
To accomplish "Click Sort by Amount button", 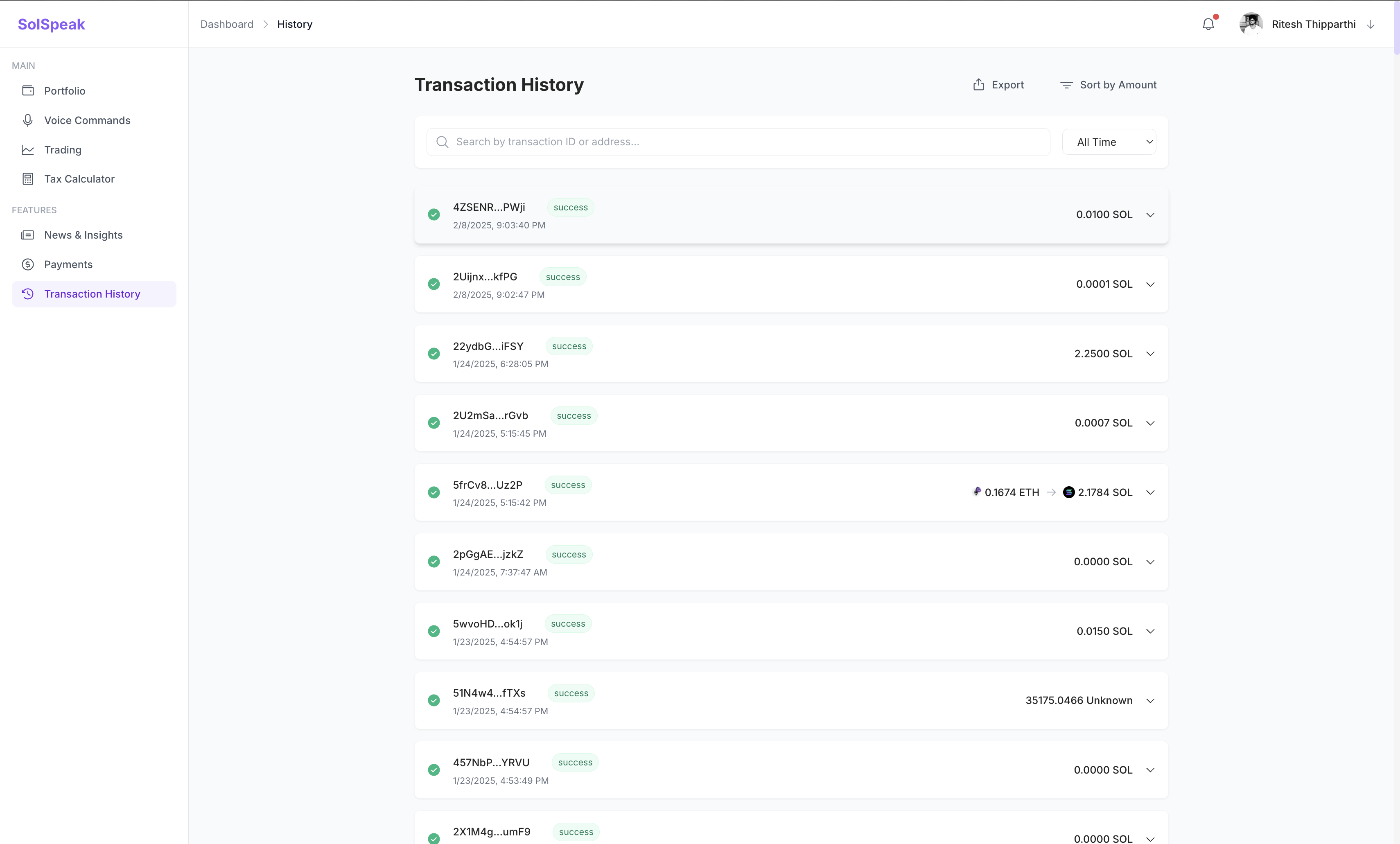I will [x=1108, y=85].
